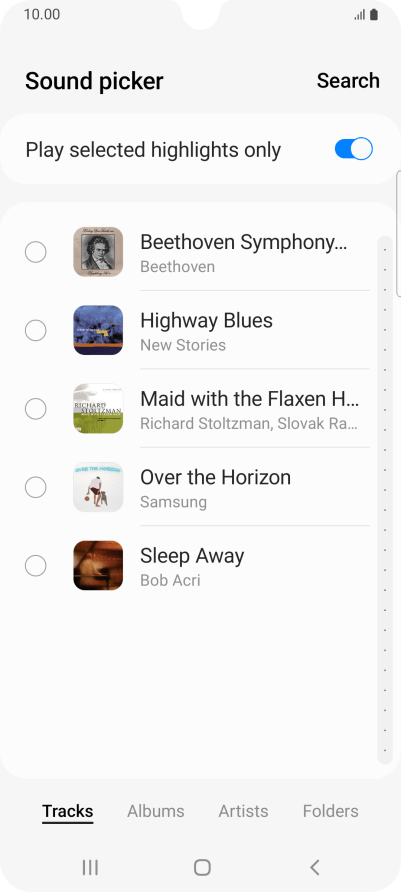Open recent apps navigation icon

coord(90,868)
